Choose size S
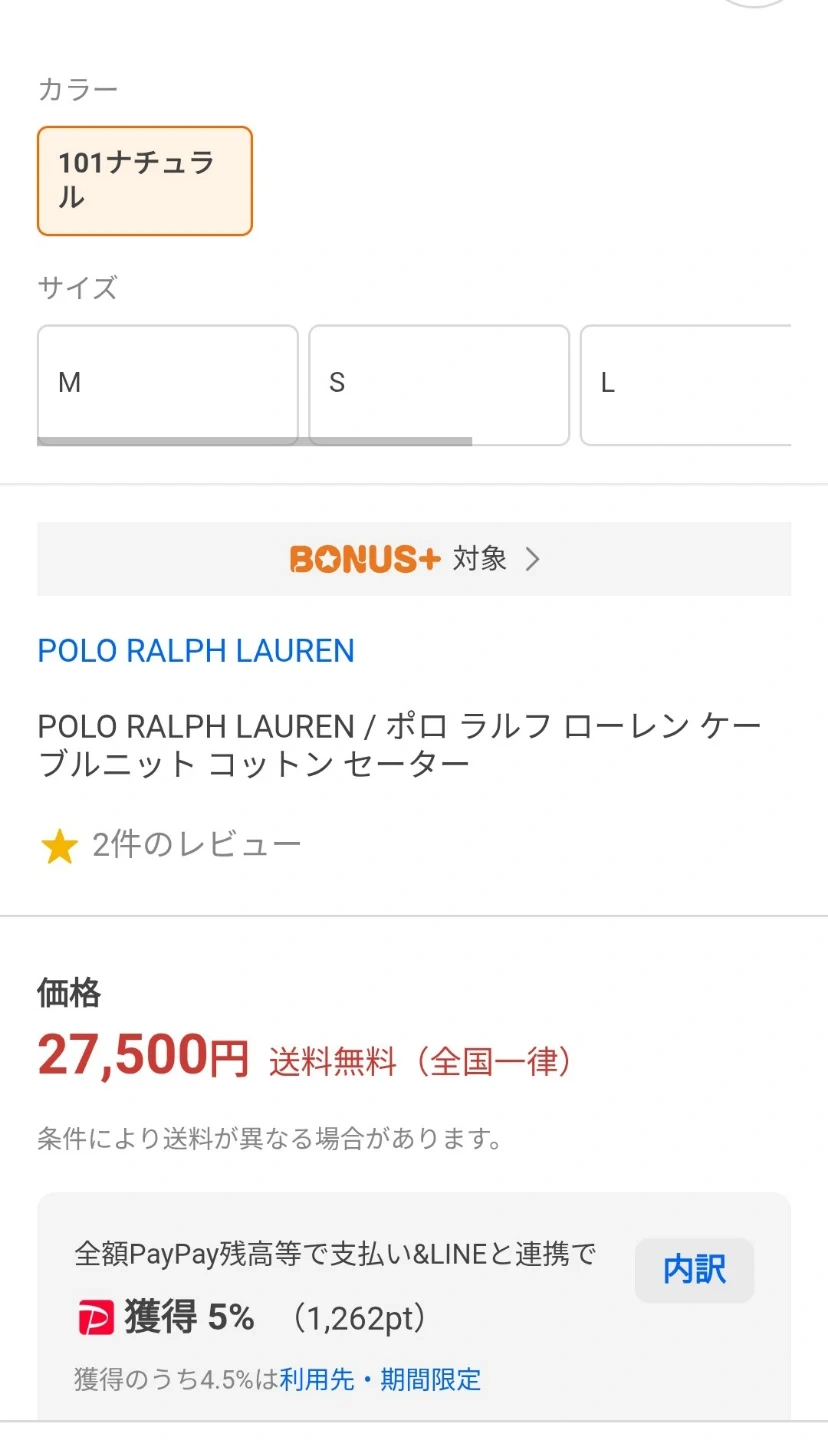 [x=438, y=383]
